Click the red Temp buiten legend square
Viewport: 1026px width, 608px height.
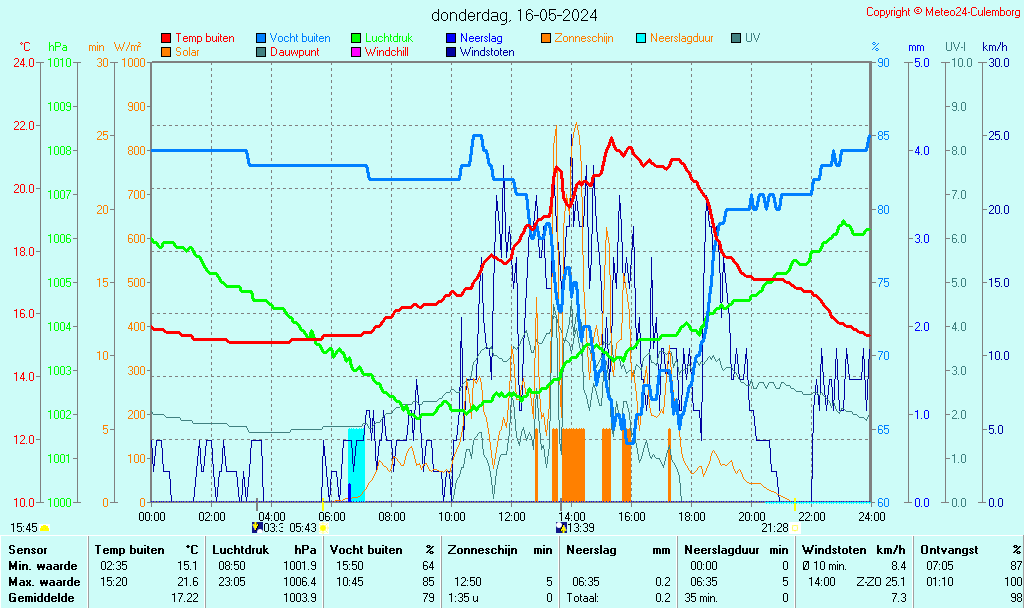pyautogui.click(x=166, y=38)
